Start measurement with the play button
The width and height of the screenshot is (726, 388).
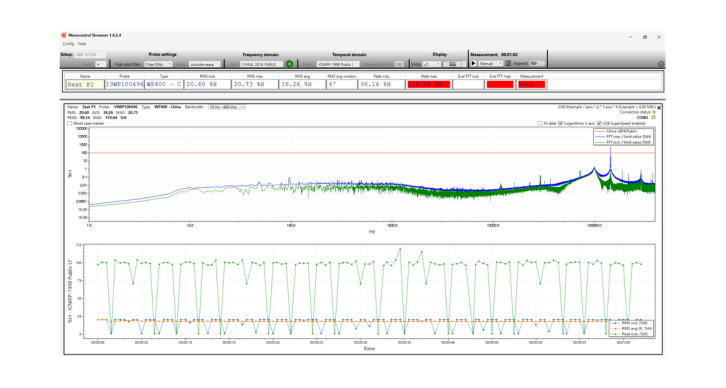(x=474, y=64)
